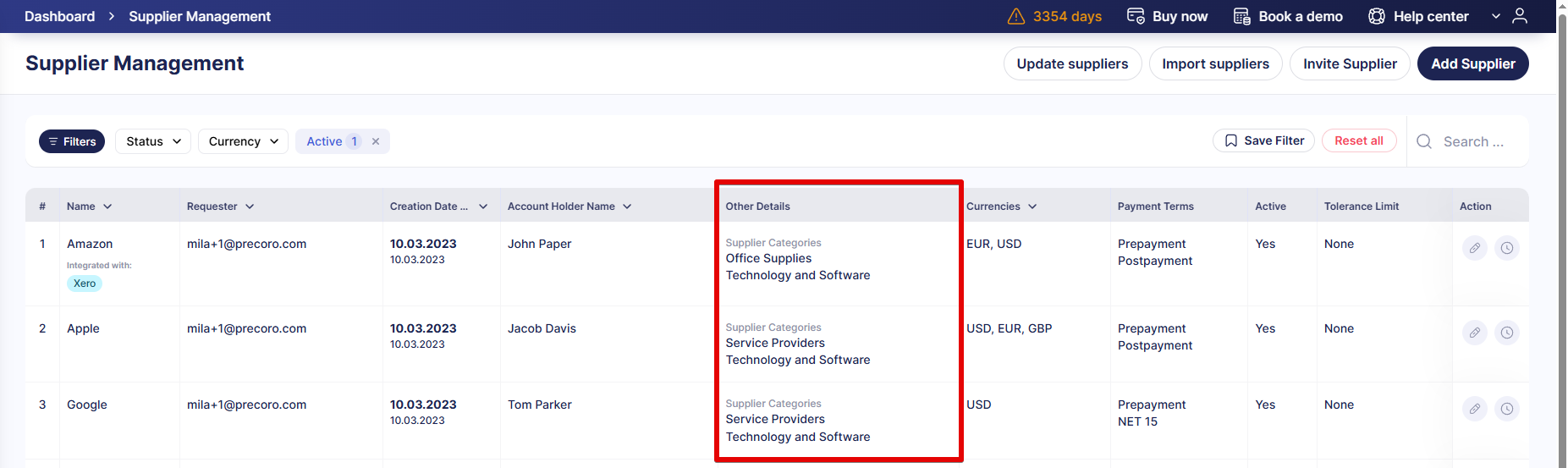Click the Import suppliers button
Screen dimensions: 1568x468
(x=1215, y=63)
